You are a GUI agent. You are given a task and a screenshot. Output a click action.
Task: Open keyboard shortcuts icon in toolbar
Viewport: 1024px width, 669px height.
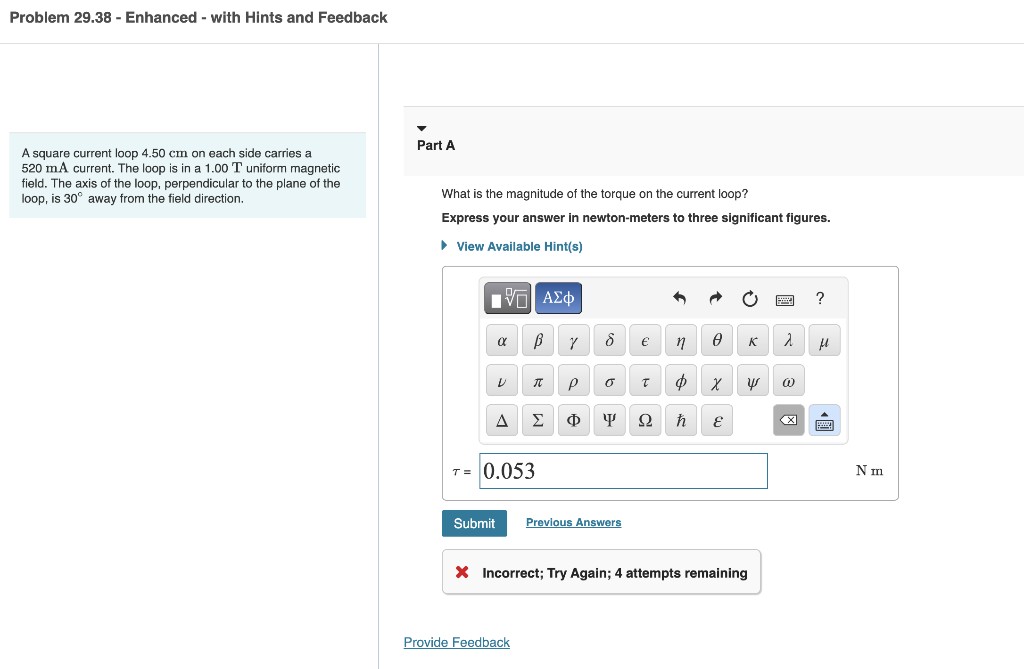785,298
